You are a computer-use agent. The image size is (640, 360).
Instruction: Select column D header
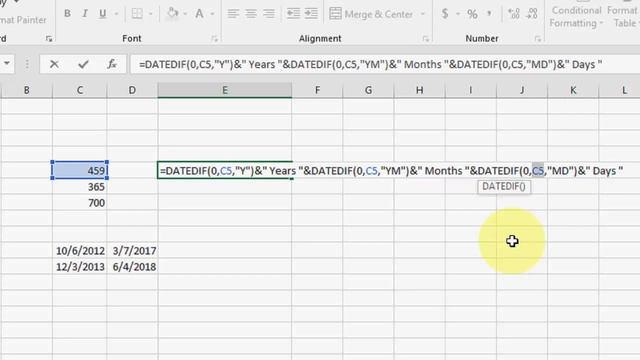click(132, 90)
